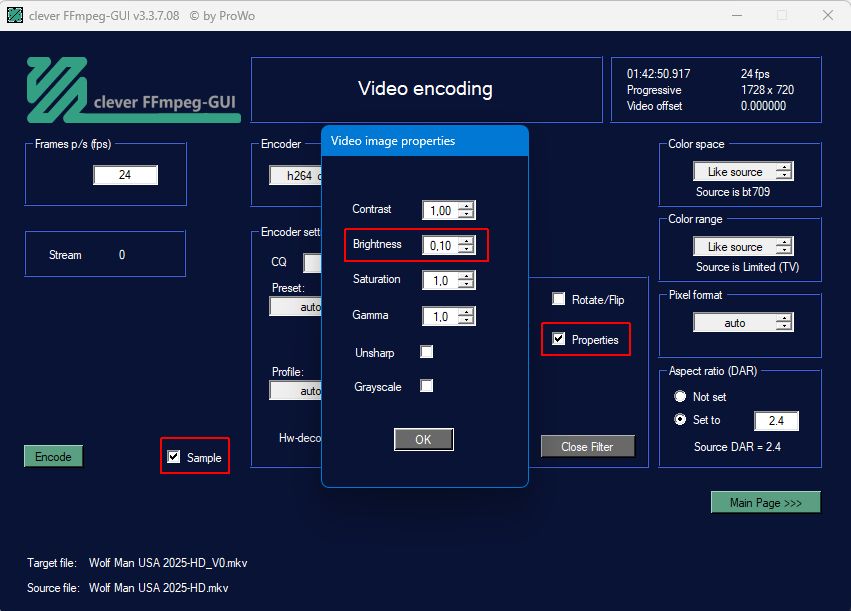
Task: Decrease Brightness with its down arrow
Action: pos(466,249)
